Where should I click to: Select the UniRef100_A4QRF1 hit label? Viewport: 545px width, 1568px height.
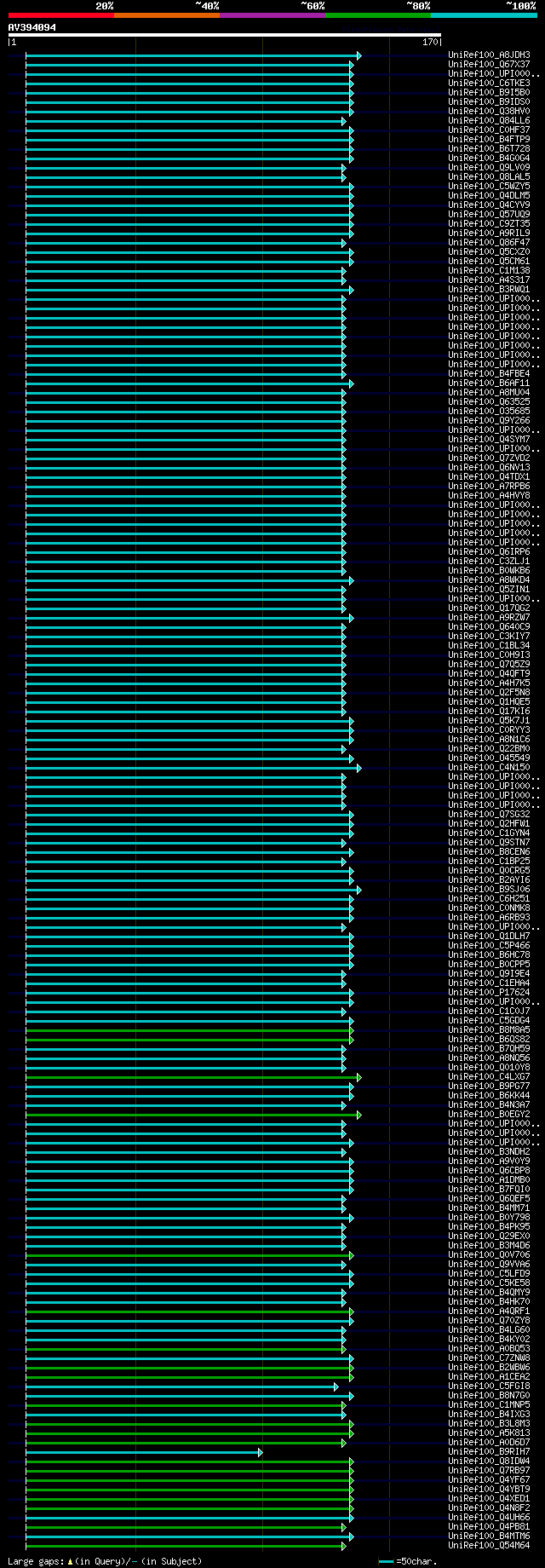coord(489,1311)
